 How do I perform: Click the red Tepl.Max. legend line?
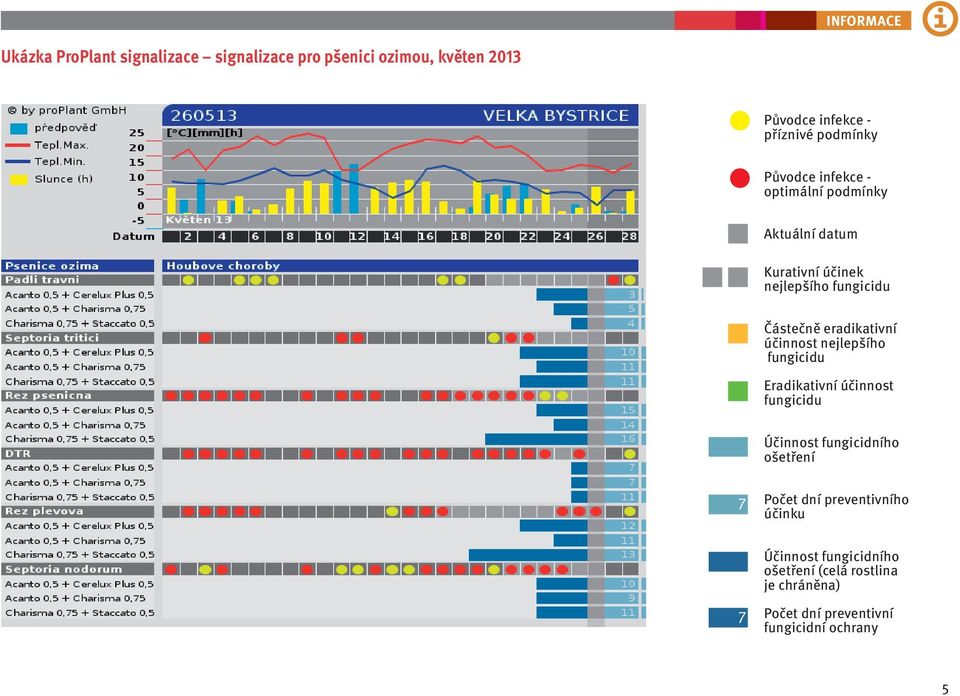click(17, 145)
